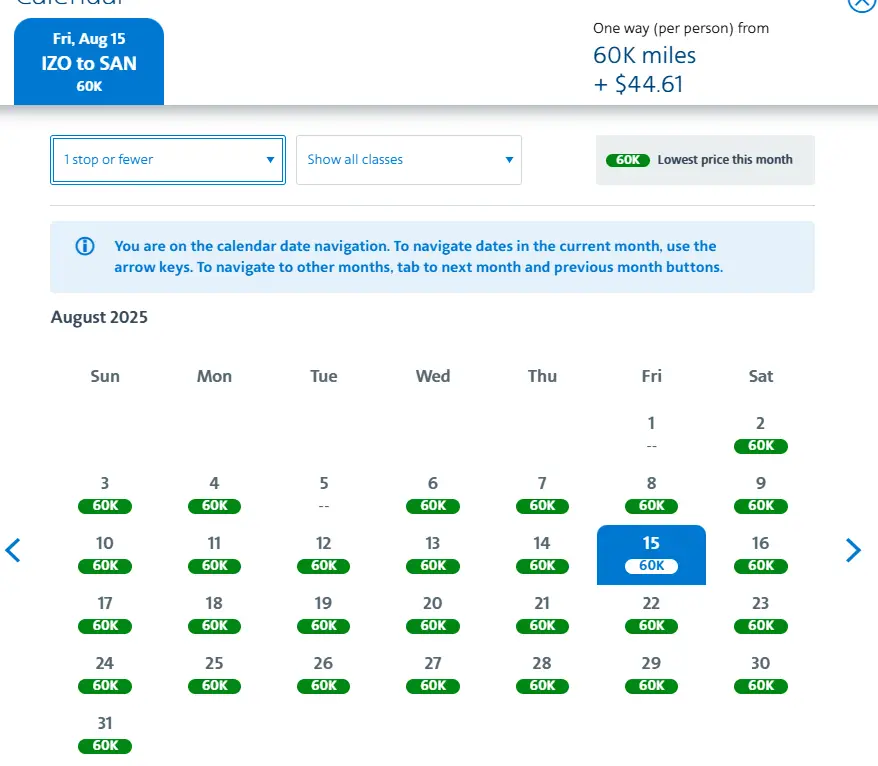Choose August 23 date cell
Image resolution: width=878 pixels, height=766 pixels.
[761, 613]
